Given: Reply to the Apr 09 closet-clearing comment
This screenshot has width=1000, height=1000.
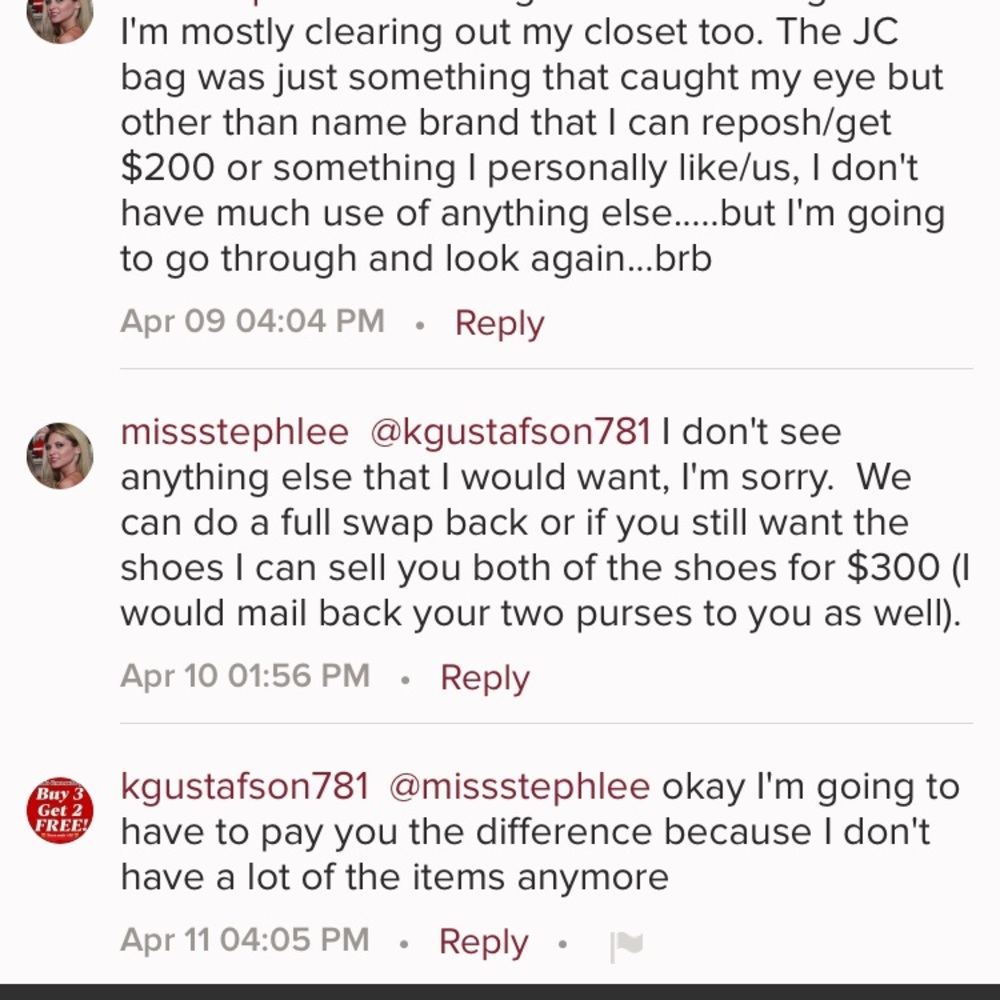Looking at the screenshot, I should [498, 322].
